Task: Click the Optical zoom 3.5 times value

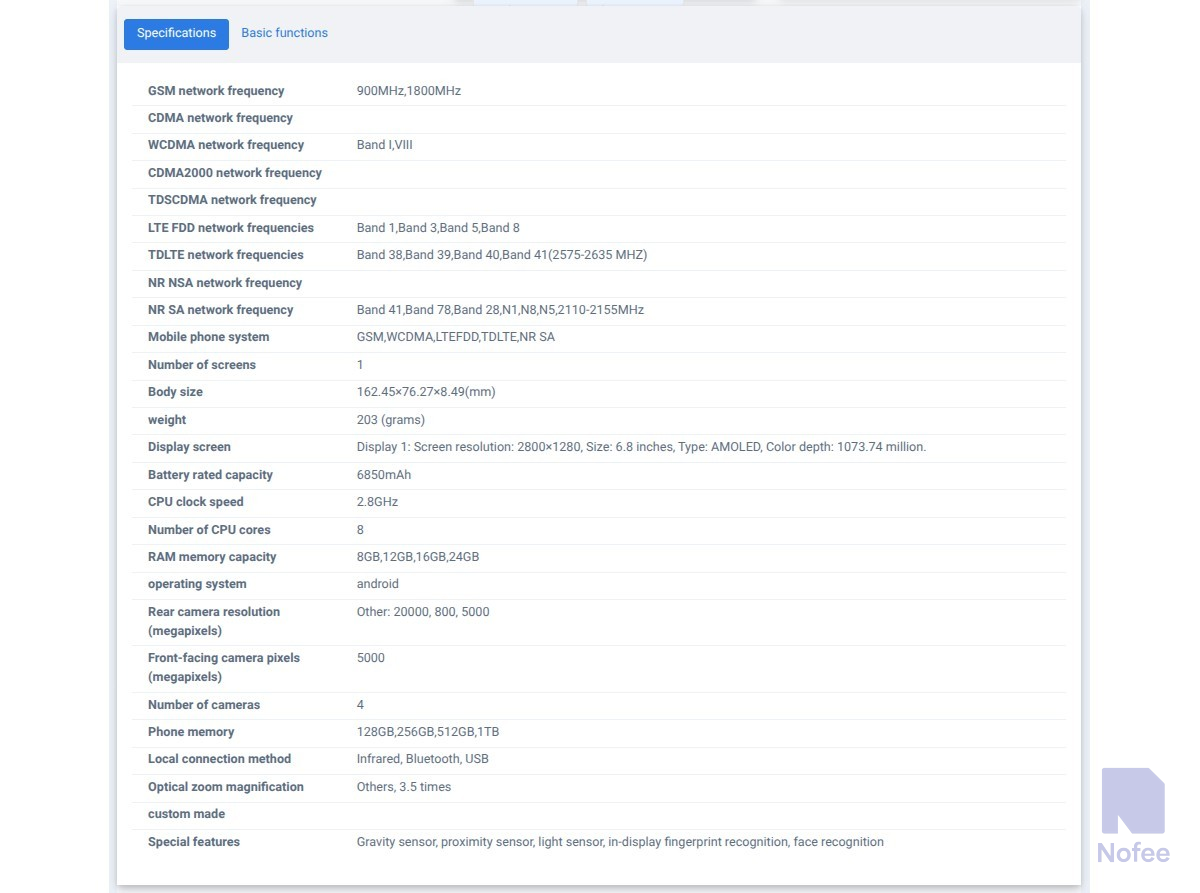Action: (403, 787)
